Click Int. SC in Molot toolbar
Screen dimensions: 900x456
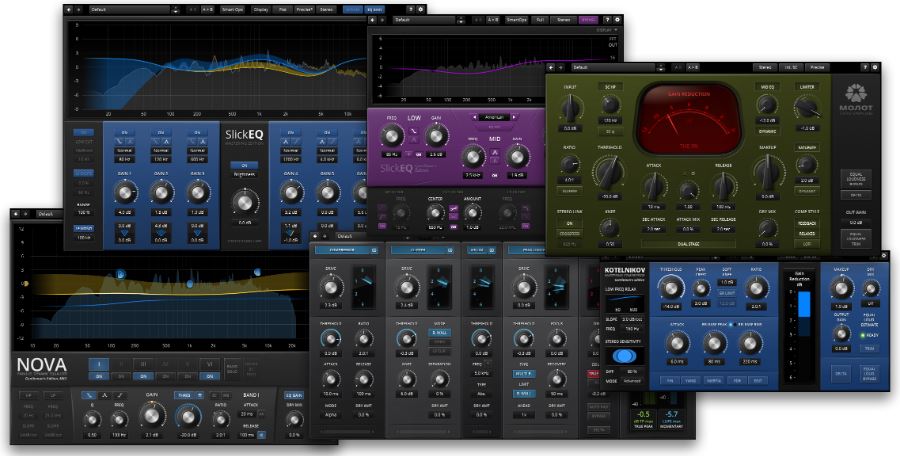(791, 67)
